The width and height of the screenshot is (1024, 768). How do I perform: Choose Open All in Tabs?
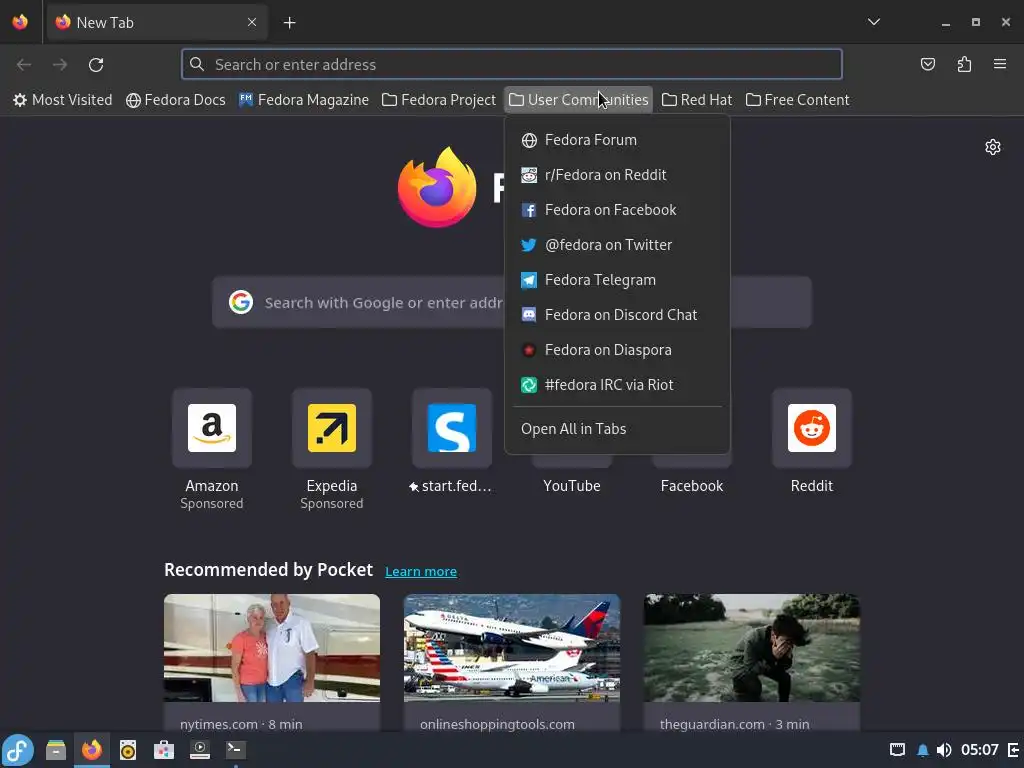(617, 429)
